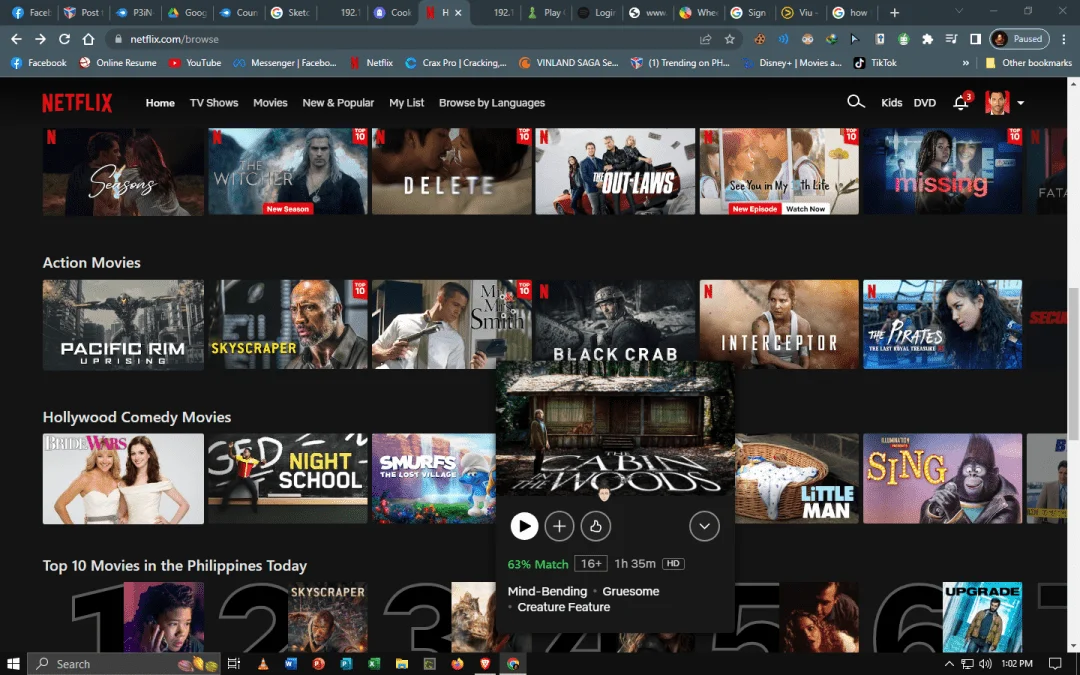This screenshot has width=1080, height=675.
Task: Click the Windows taskbar Search box
Action: tap(124, 664)
